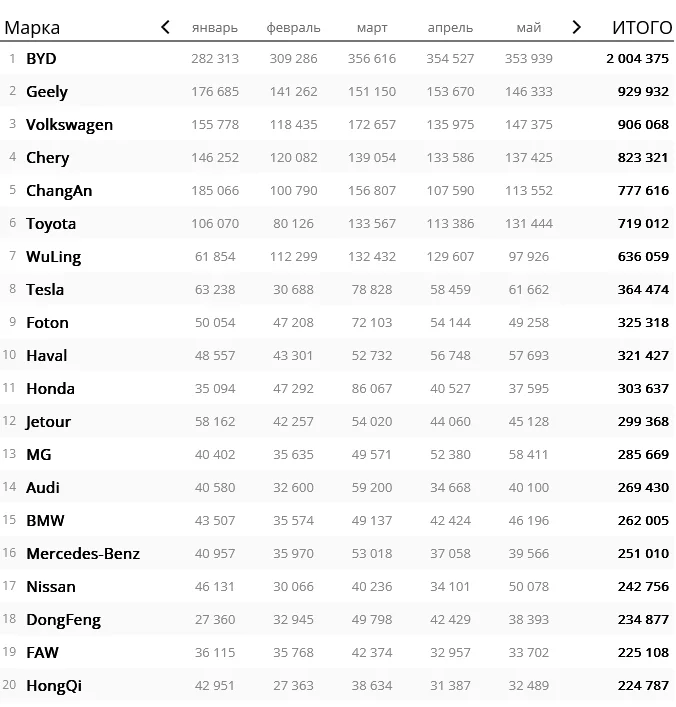Click the DongFeng brand name
Screen dimensions: 676x707
[x=64, y=620]
